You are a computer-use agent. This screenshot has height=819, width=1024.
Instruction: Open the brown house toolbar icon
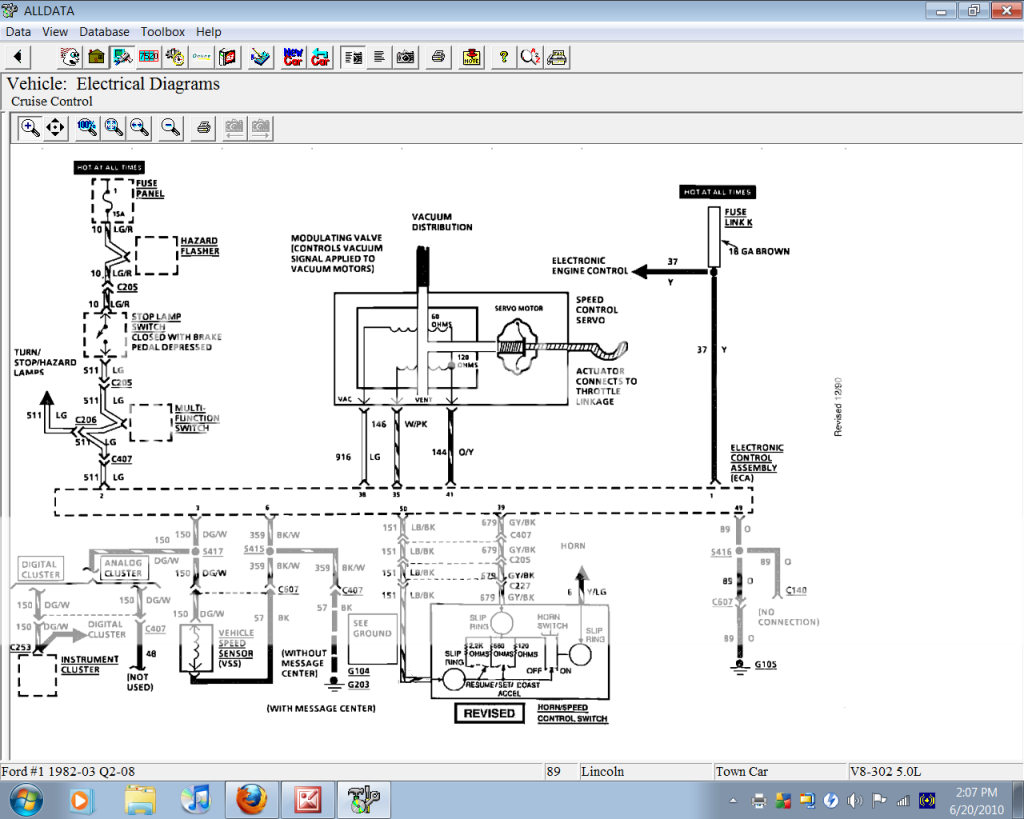click(x=96, y=57)
